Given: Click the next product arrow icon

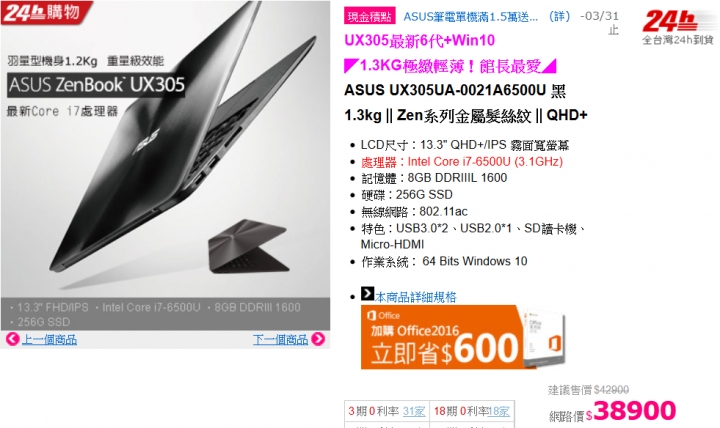Looking at the screenshot, I should [x=318, y=339].
